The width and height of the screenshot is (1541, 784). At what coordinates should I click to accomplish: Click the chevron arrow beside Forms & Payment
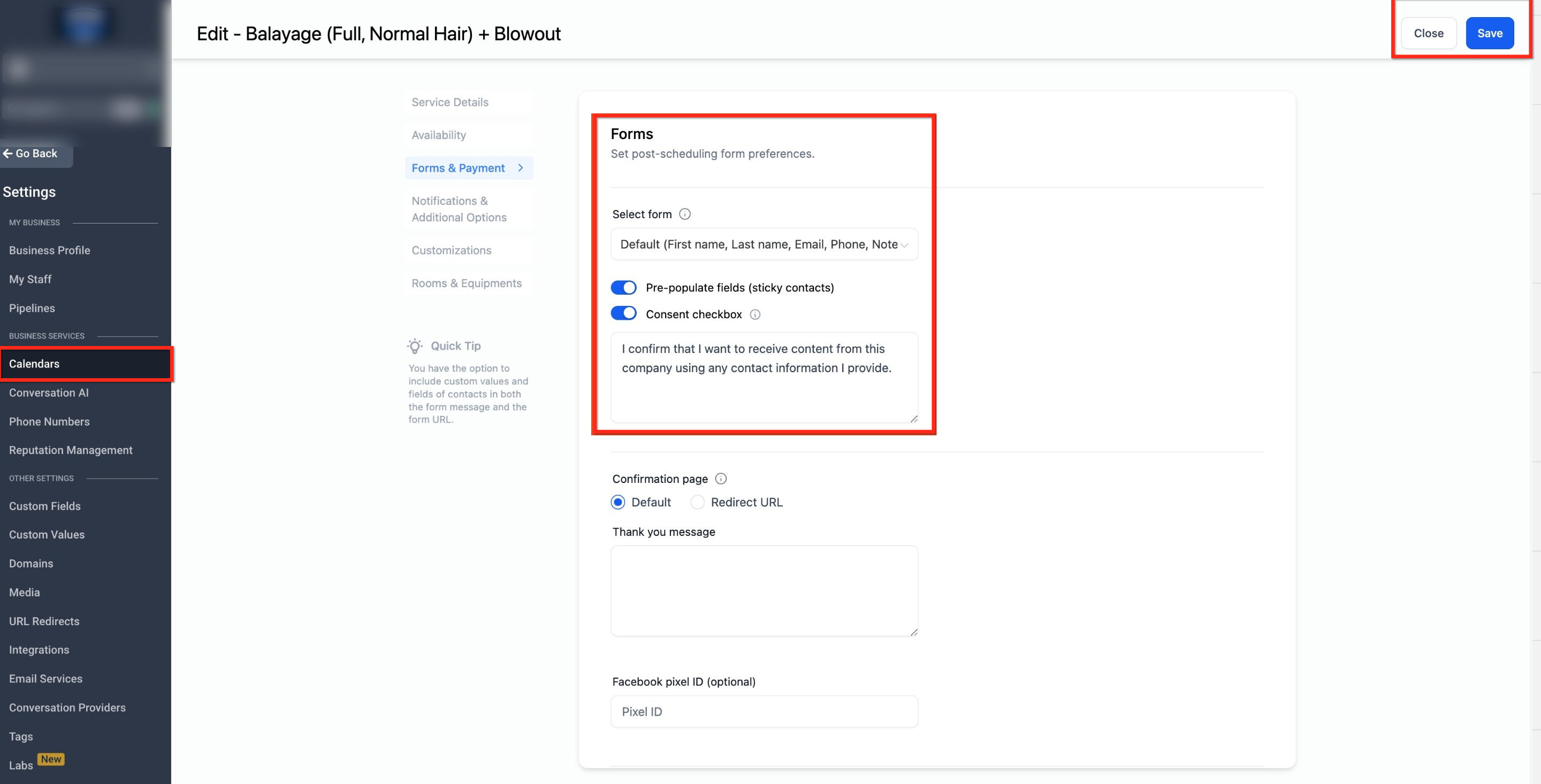tap(521, 168)
